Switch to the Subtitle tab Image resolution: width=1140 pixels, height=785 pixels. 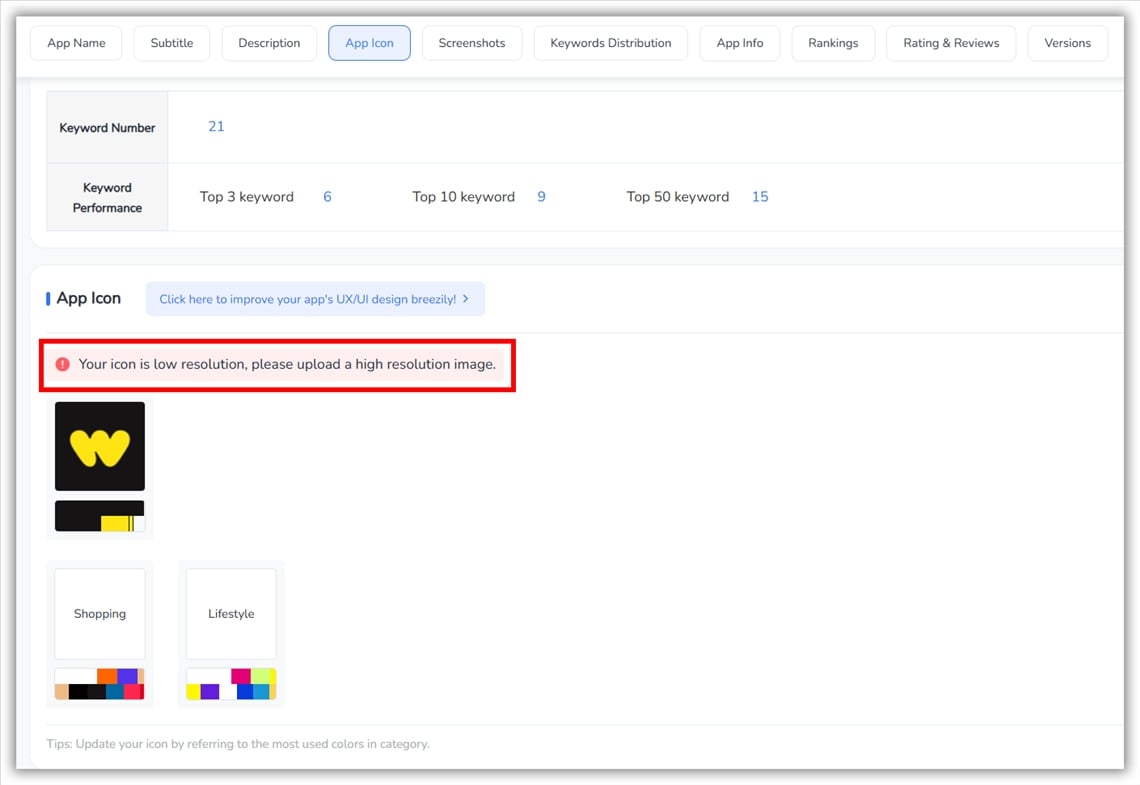[172, 43]
